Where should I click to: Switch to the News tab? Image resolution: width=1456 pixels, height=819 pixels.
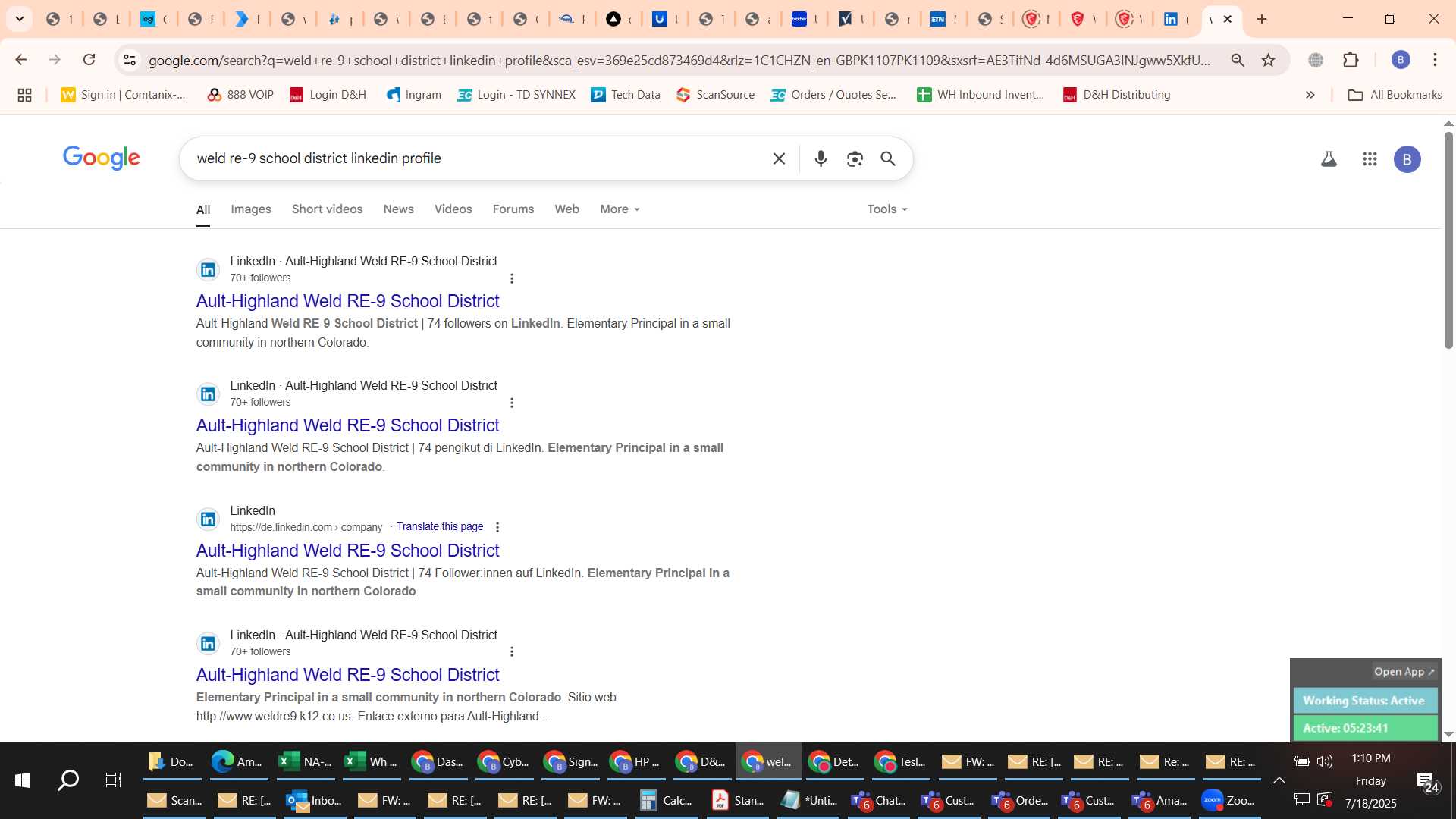click(x=398, y=209)
